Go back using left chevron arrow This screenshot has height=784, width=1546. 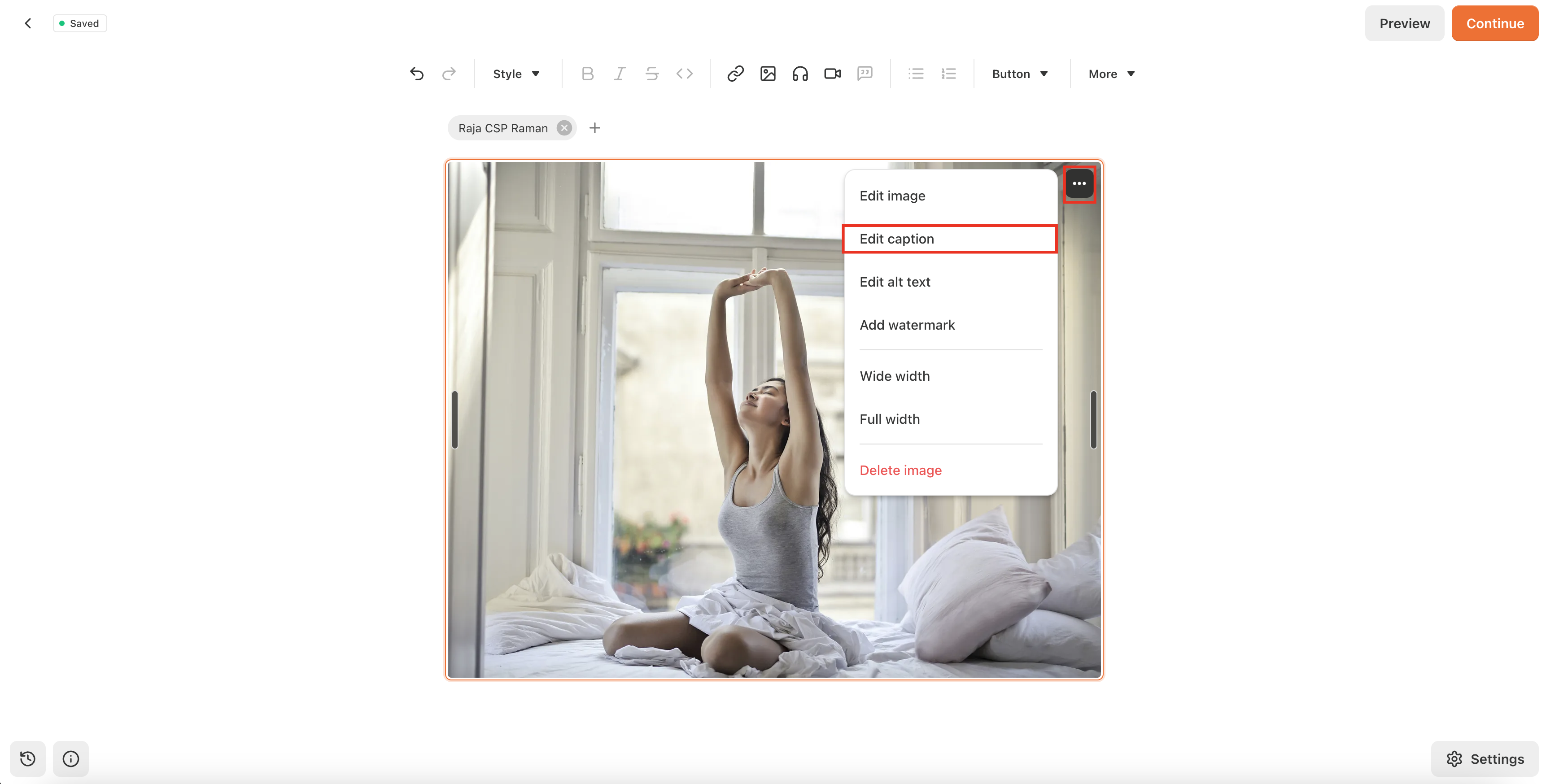[x=28, y=23]
